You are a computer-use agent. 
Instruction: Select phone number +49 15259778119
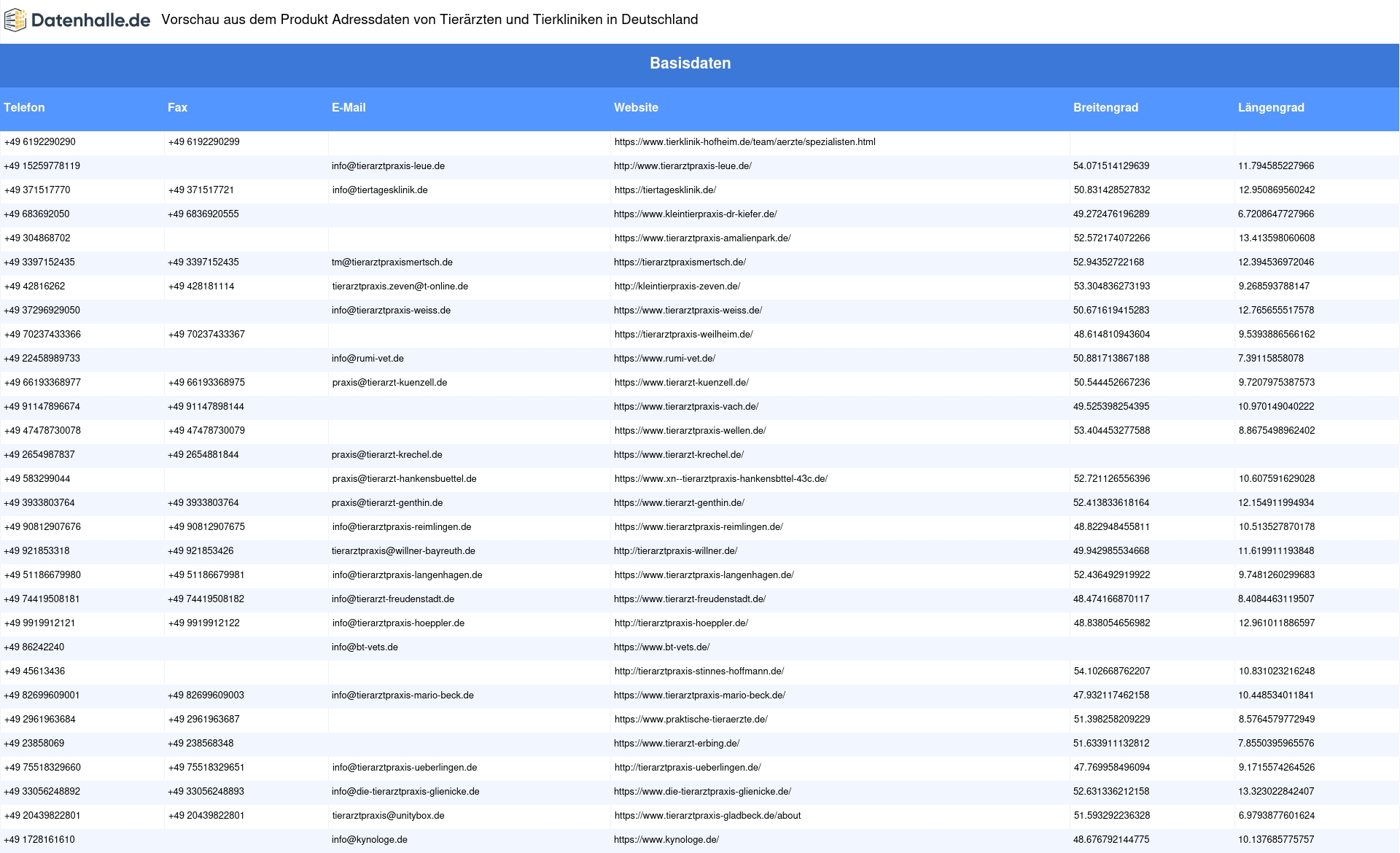42,166
